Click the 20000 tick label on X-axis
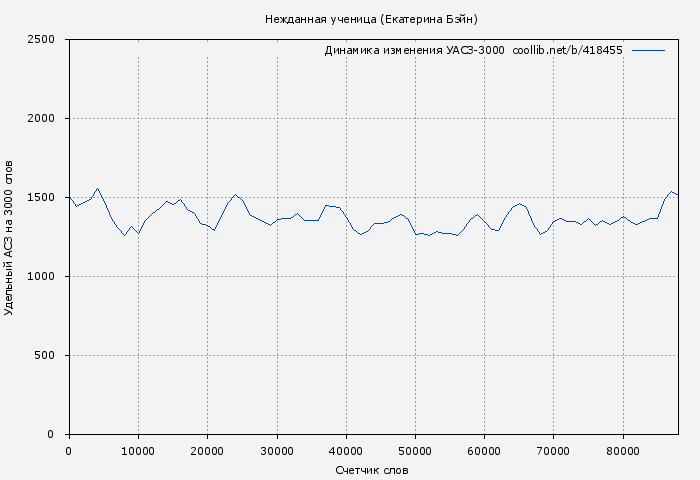This screenshot has height=480, width=700. tap(207, 451)
